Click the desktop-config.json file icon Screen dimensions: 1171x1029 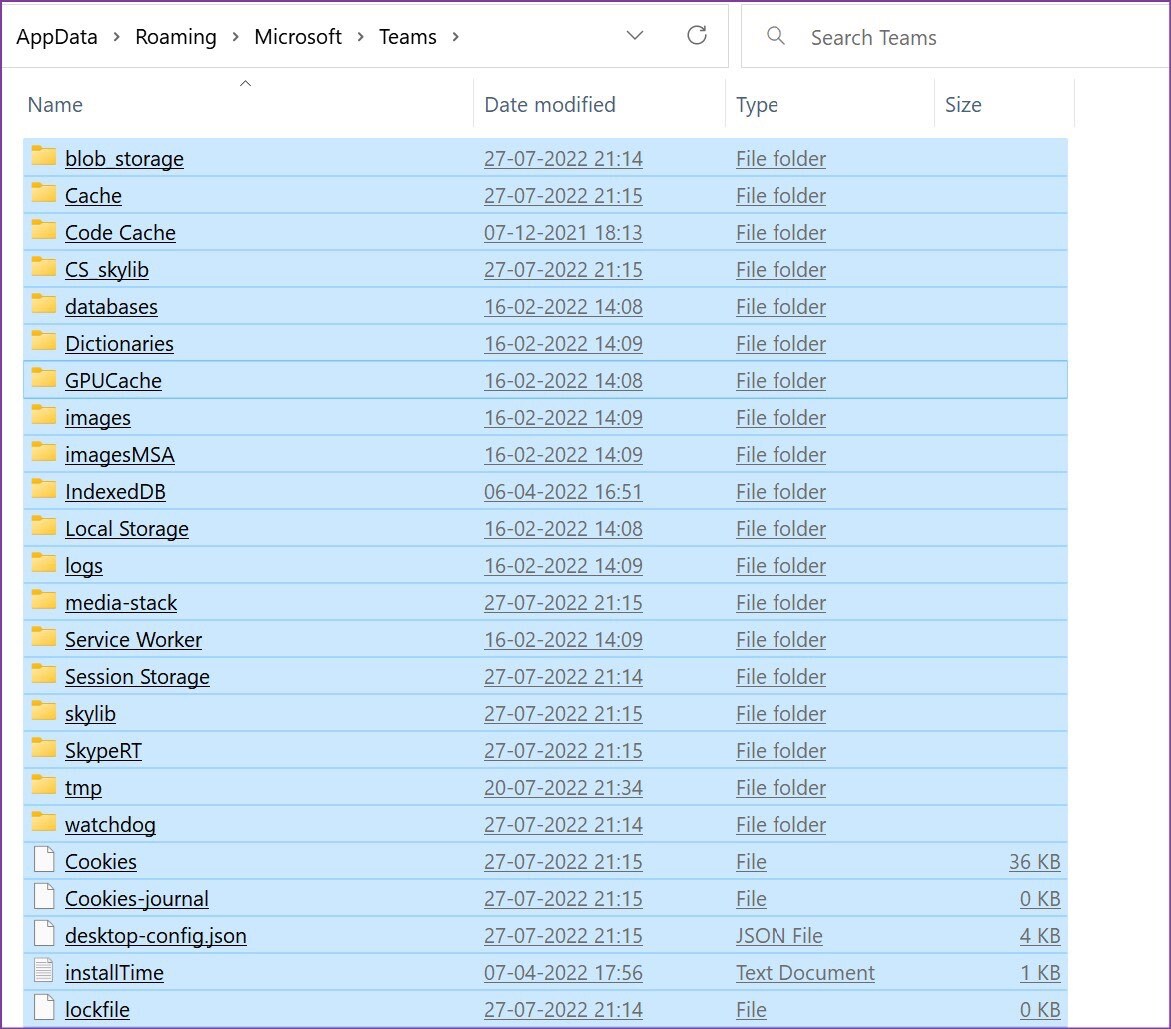click(44, 934)
